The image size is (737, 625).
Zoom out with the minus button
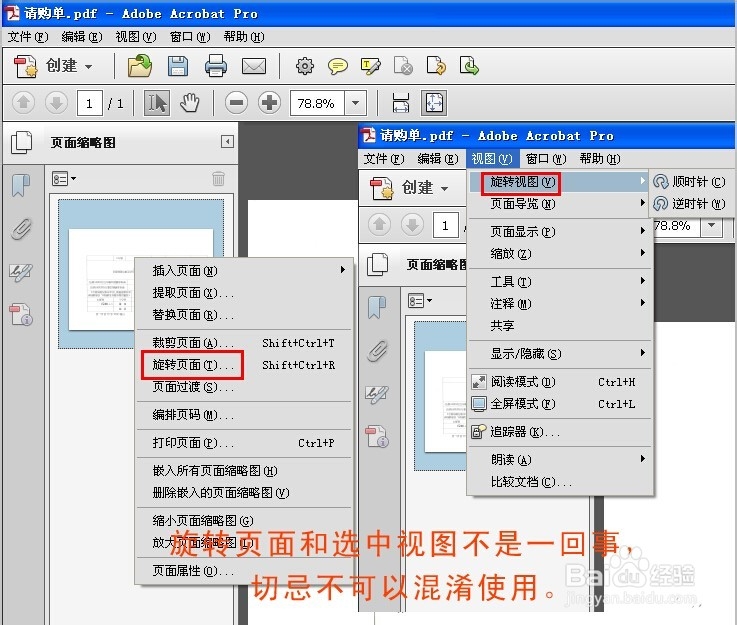pyautogui.click(x=236, y=102)
